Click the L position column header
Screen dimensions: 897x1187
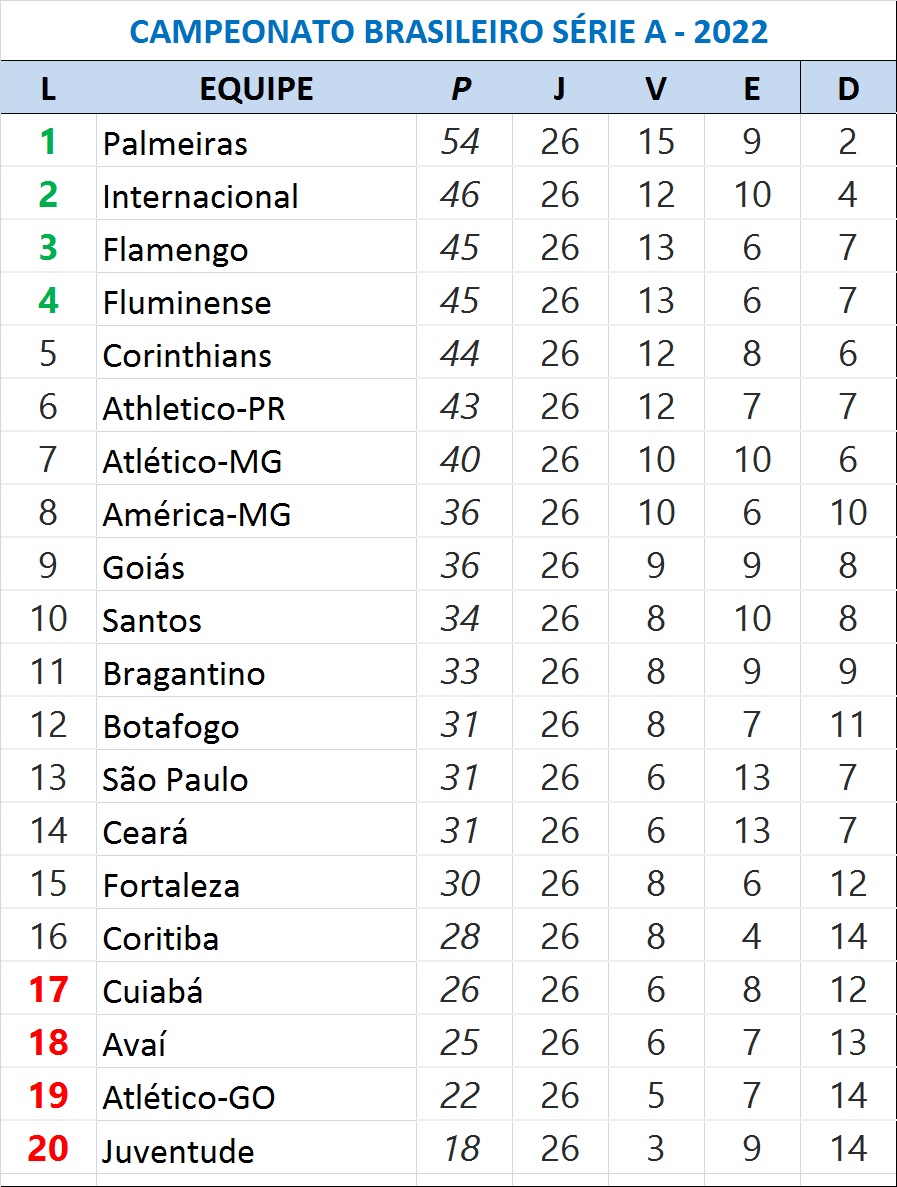coord(48,89)
